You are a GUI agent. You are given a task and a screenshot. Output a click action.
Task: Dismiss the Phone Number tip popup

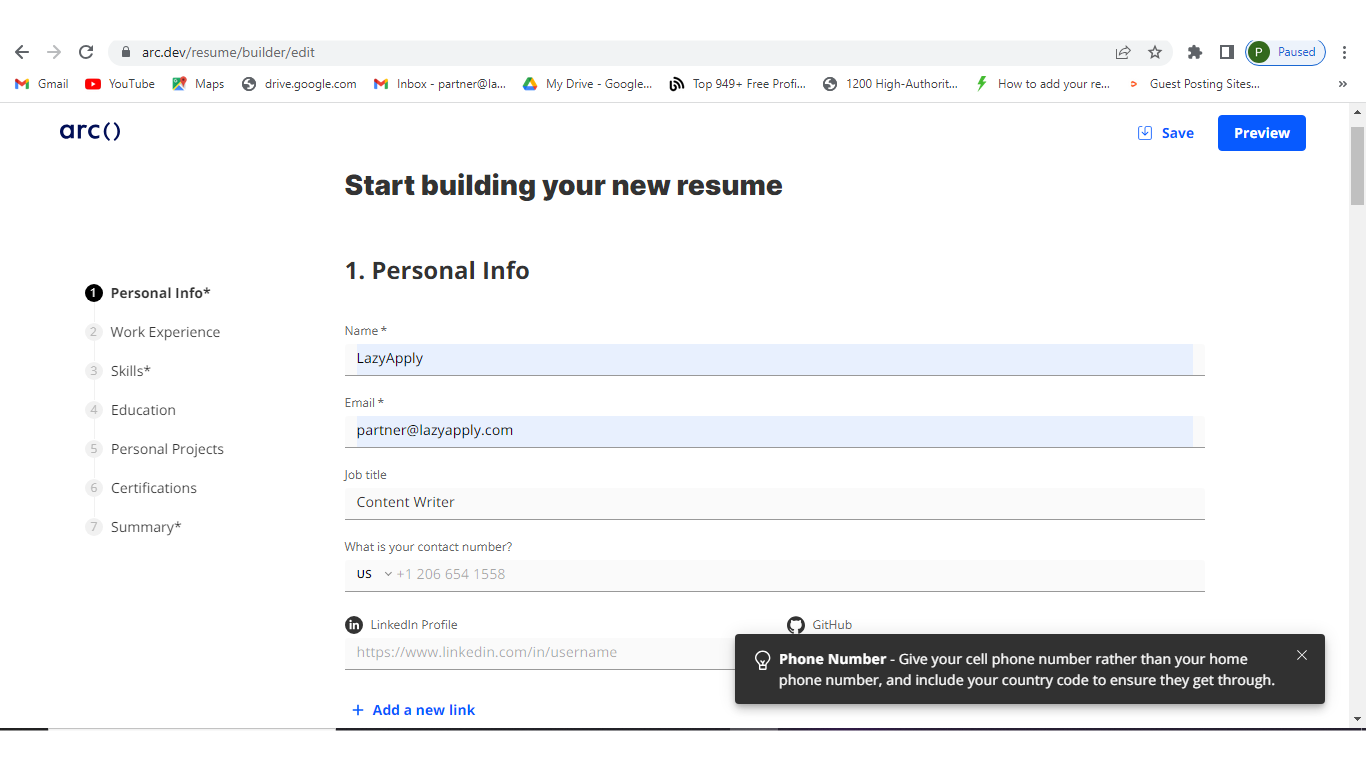pos(1301,655)
